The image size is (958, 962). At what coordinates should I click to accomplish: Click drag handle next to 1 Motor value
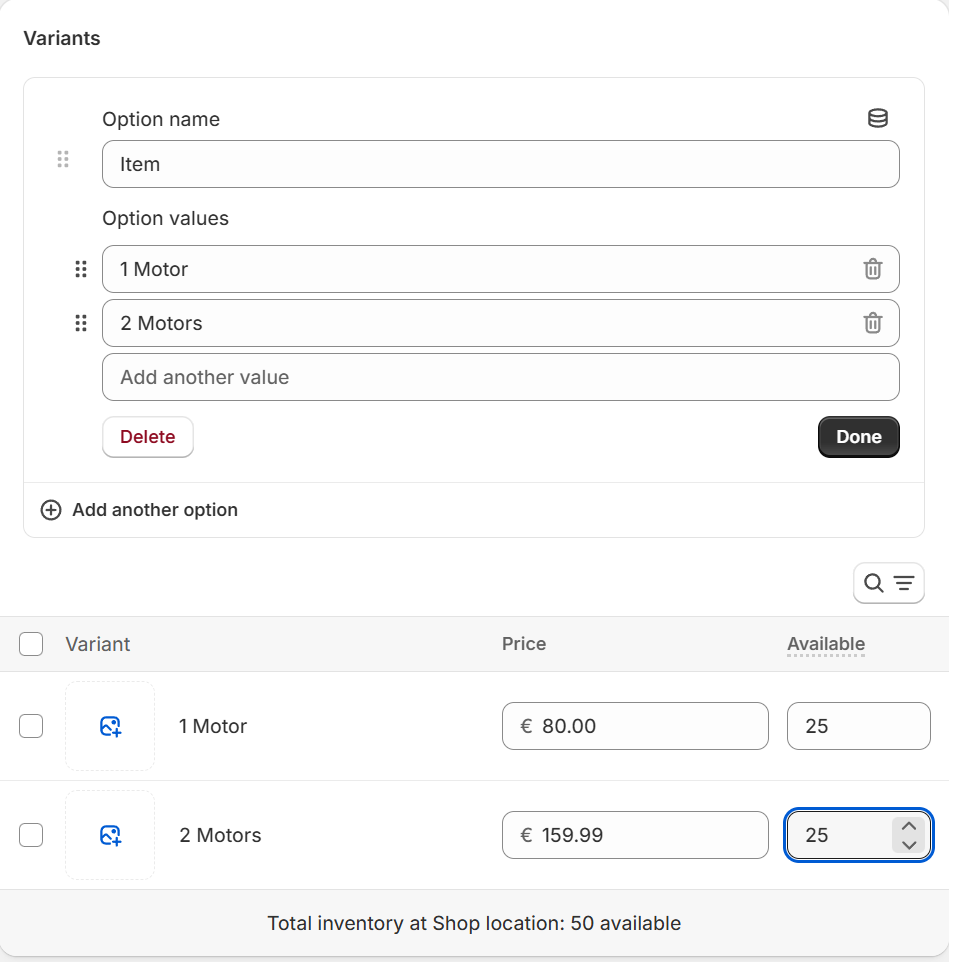coord(81,269)
